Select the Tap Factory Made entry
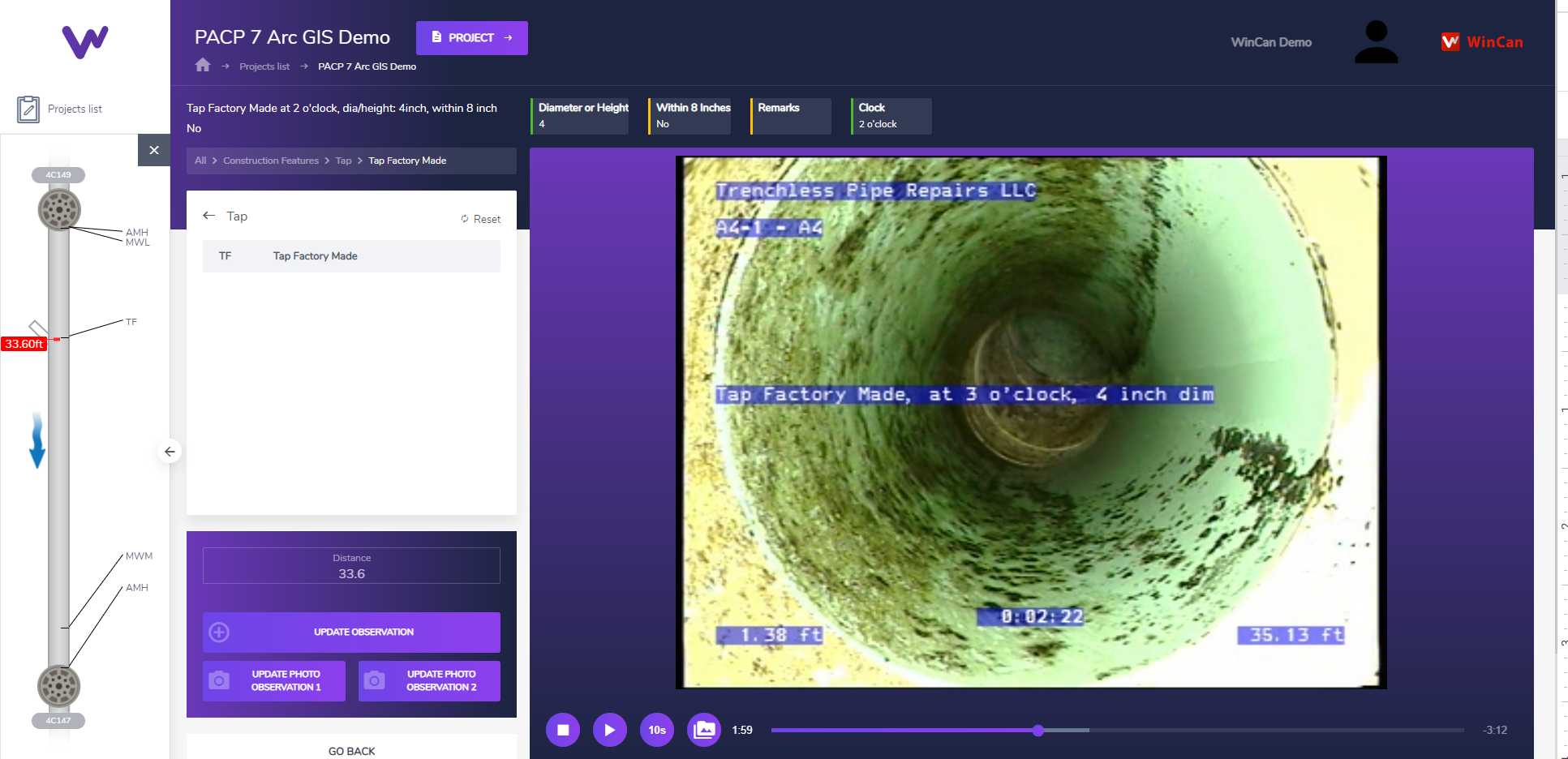 tap(351, 256)
